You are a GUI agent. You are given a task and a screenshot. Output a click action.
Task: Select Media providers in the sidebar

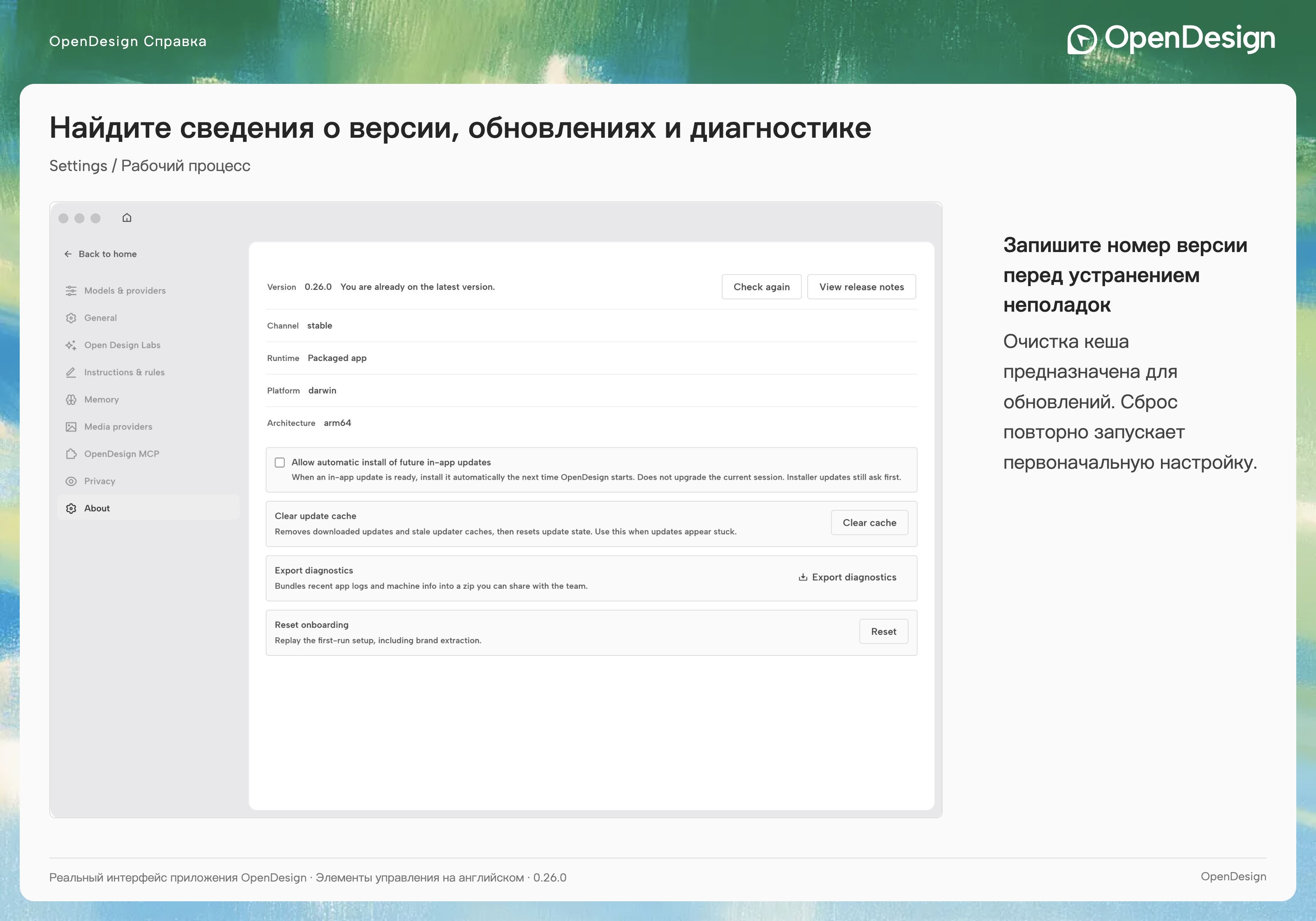point(148,427)
